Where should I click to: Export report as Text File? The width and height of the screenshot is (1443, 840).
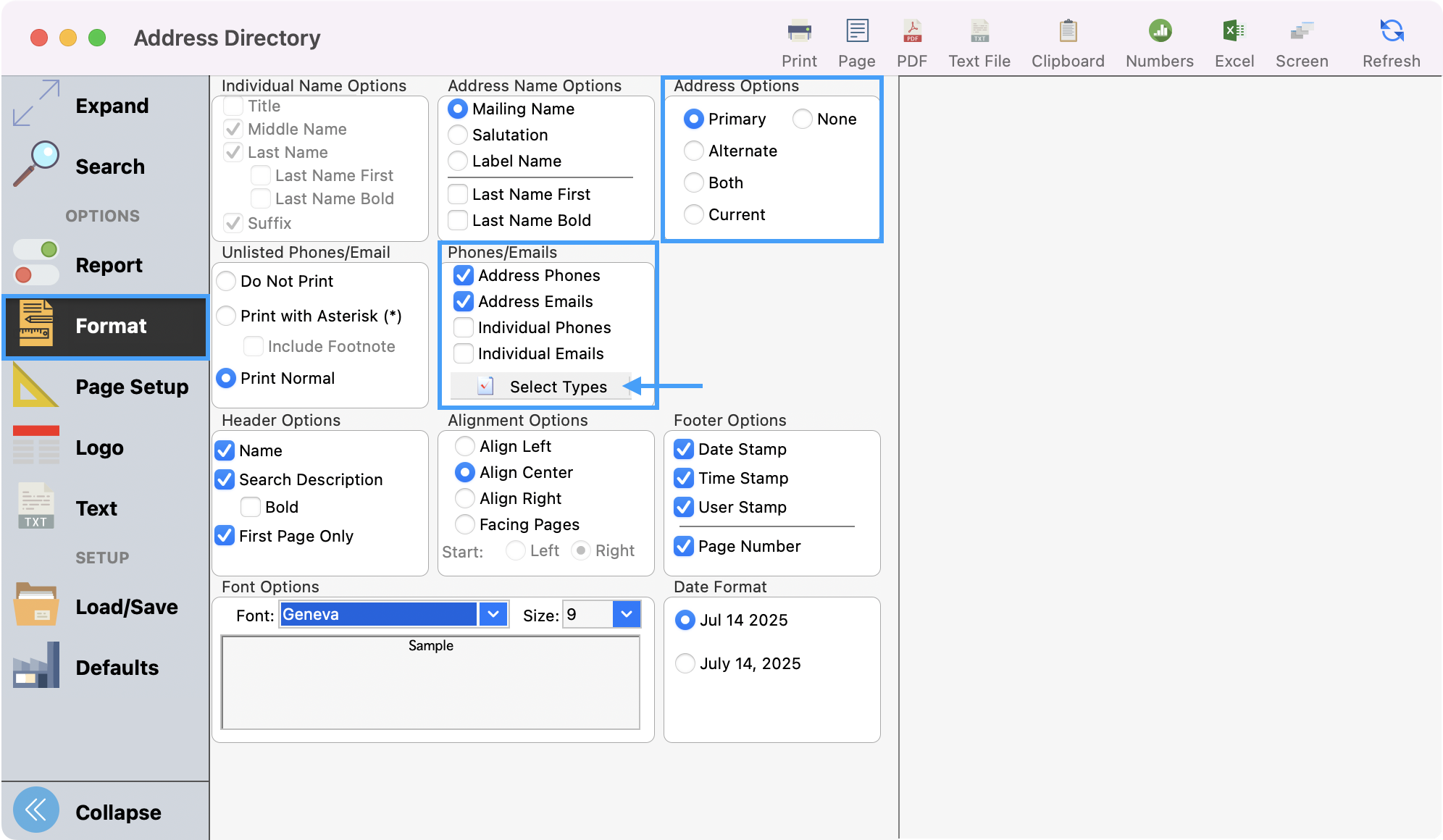[x=979, y=40]
